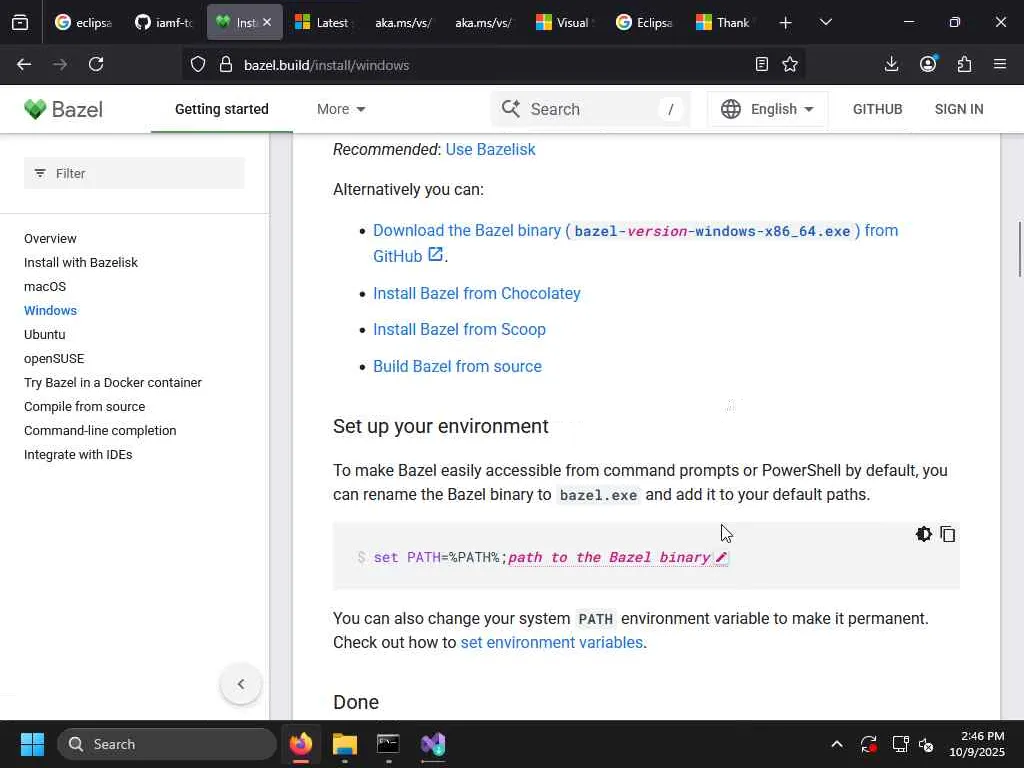Open Command-line completion in sidebar
This screenshot has width=1024, height=768.
[100, 430]
